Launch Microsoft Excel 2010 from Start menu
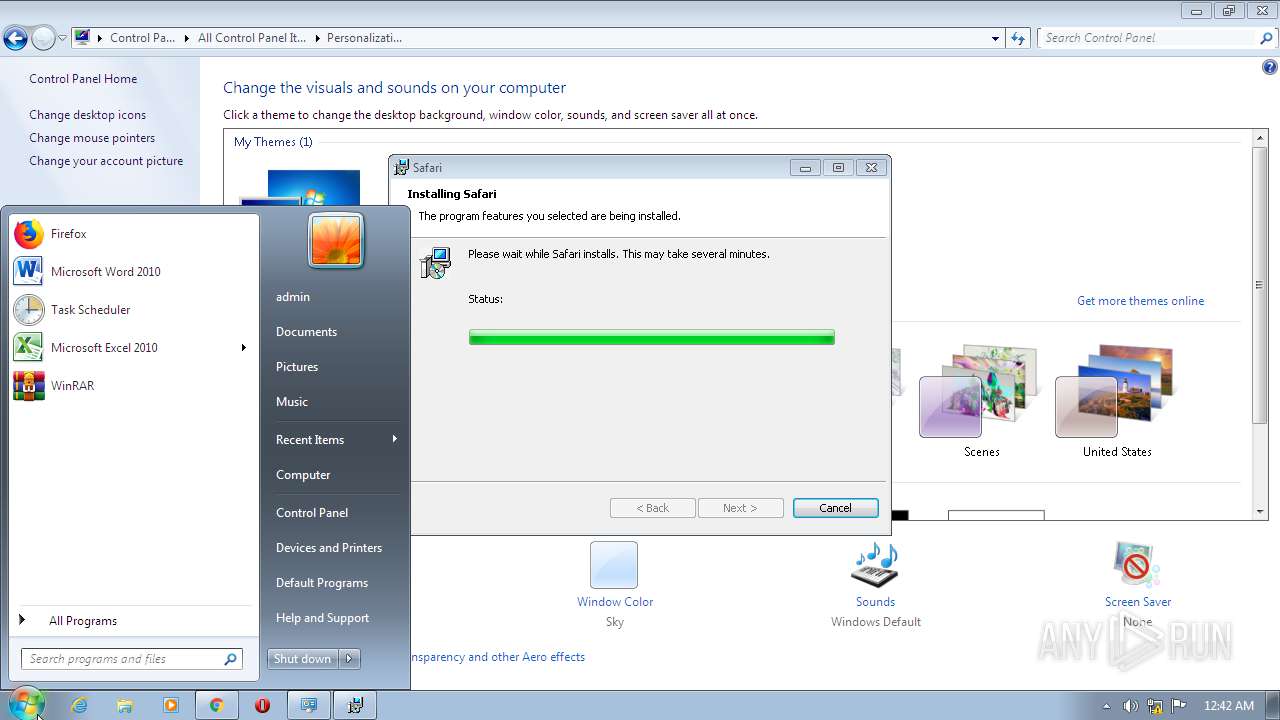 (133, 348)
